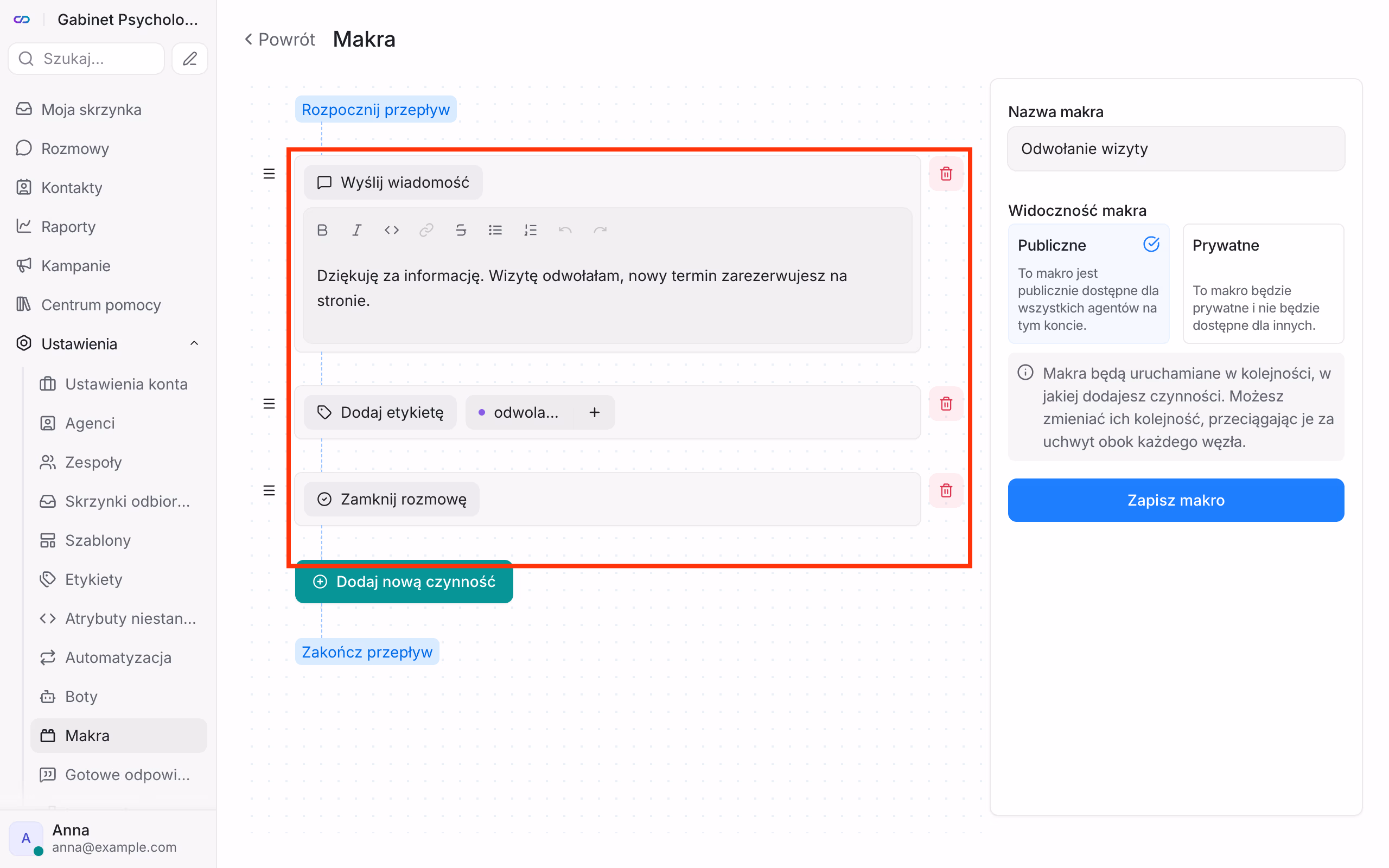The width and height of the screenshot is (1389, 868).
Task: Select Publiczne macro visibility
Action: 1088,284
